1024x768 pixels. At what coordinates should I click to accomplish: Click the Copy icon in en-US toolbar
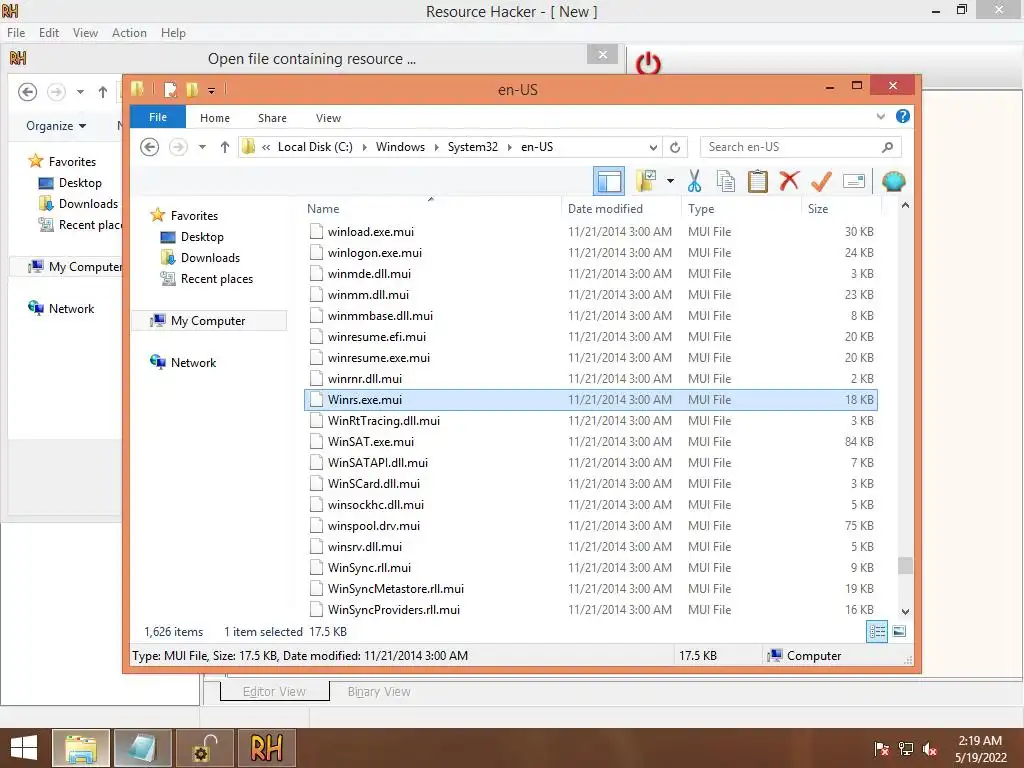[726, 182]
